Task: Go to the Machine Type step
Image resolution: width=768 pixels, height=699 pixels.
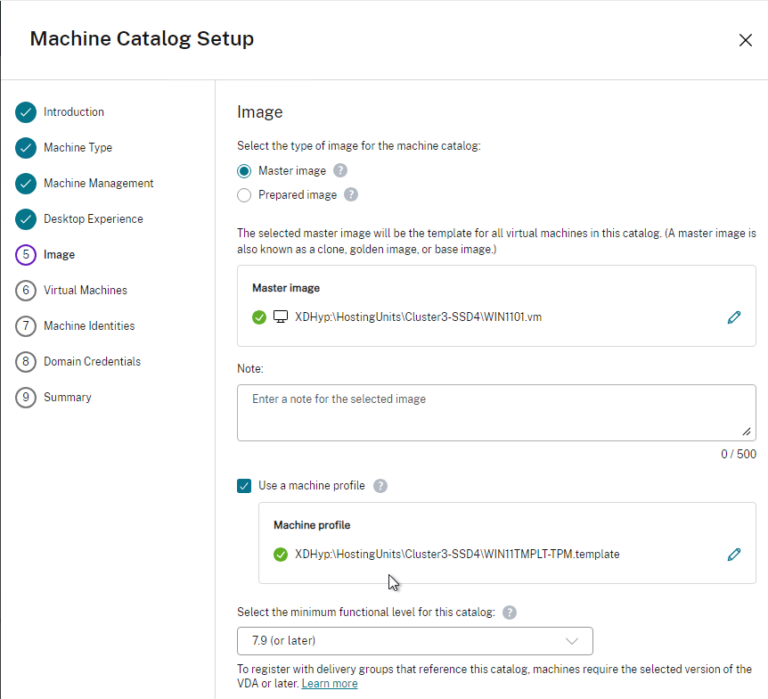Action: click(77, 148)
